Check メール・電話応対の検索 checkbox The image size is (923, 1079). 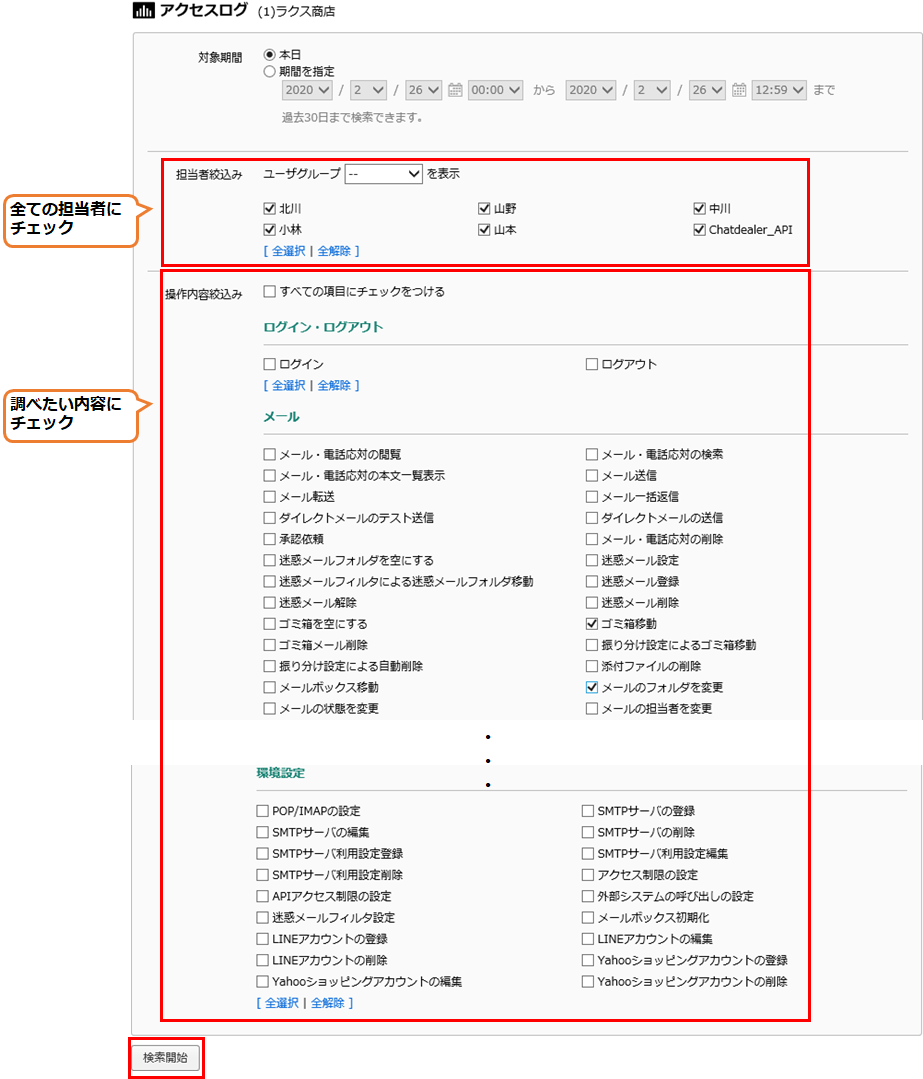point(592,455)
